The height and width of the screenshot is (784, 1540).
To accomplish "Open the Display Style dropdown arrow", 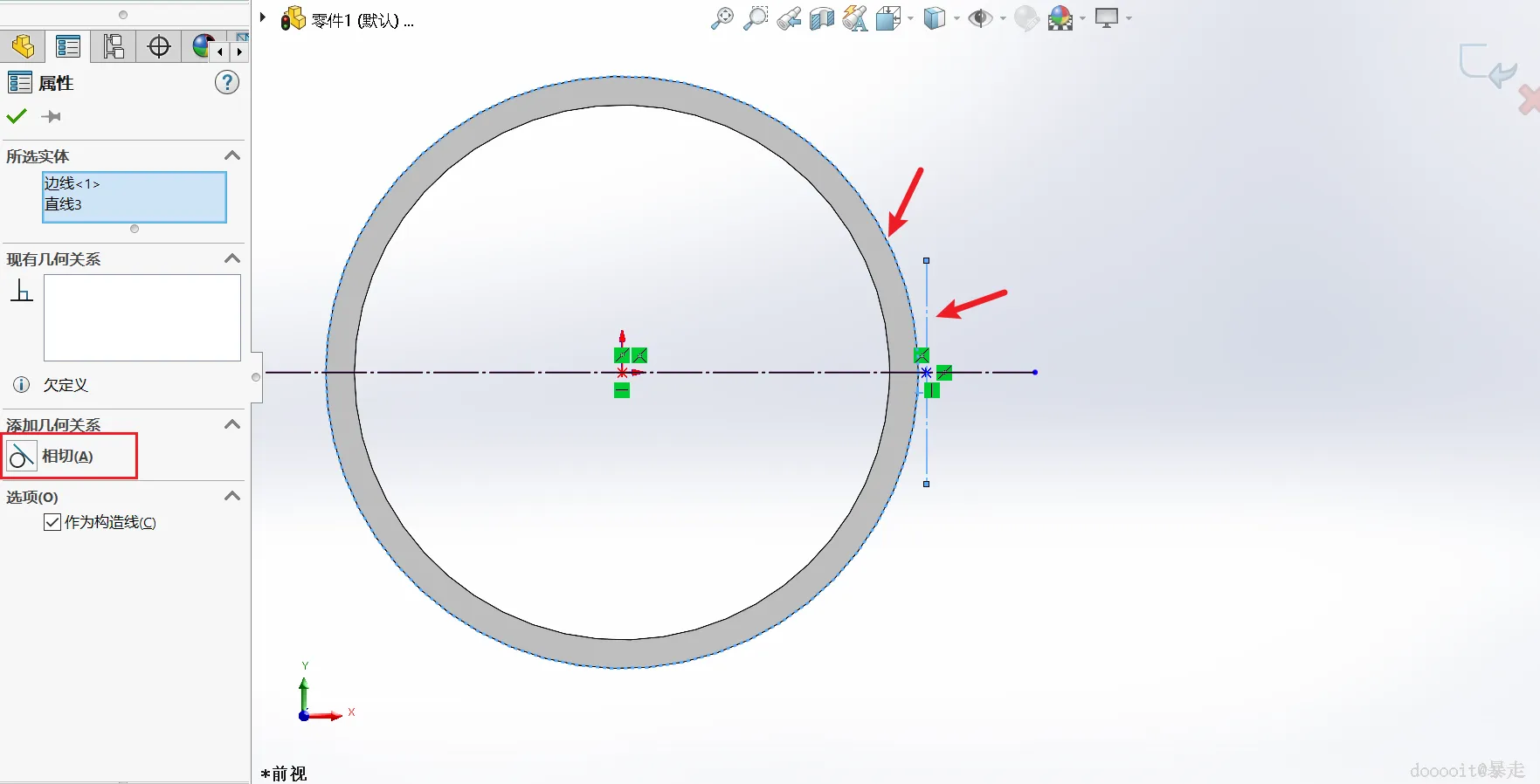I will click(x=956, y=18).
